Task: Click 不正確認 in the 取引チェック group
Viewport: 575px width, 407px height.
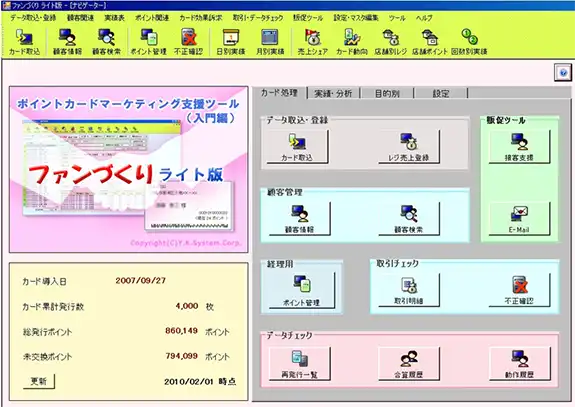Action: pyautogui.click(x=519, y=290)
